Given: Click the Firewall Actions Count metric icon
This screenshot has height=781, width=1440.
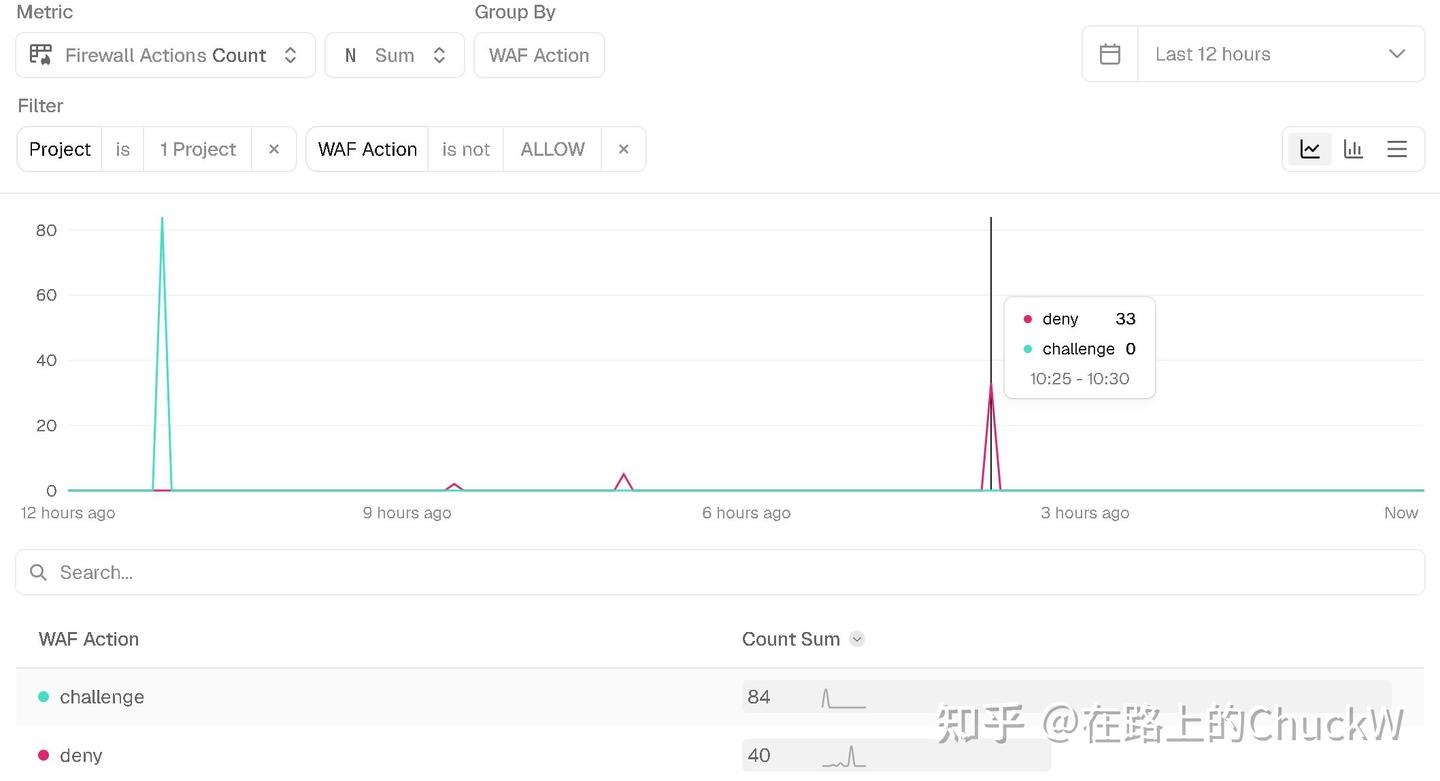Looking at the screenshot, I should pos(41,55).
